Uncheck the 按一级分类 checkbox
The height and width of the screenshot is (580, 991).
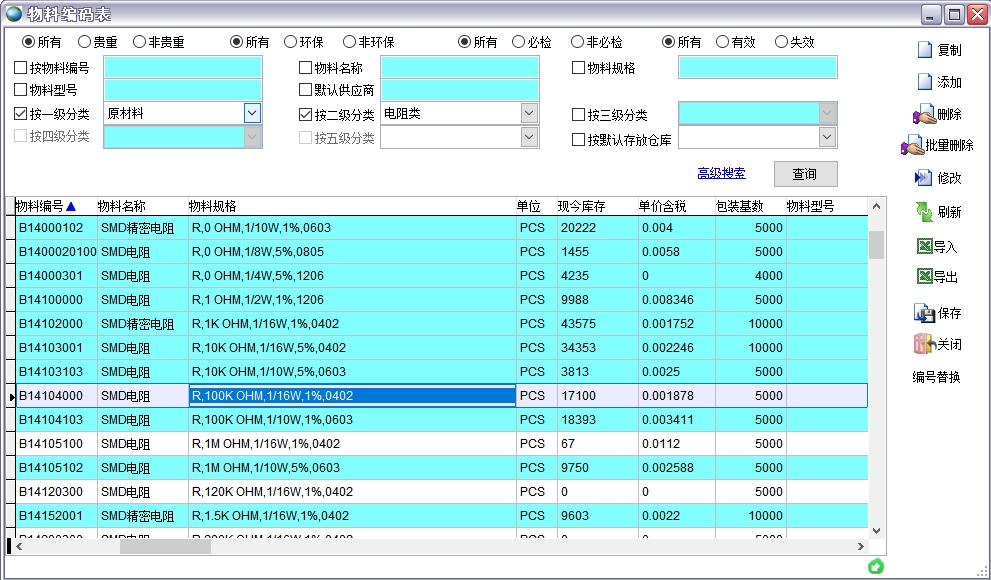[x=21, y=114]
